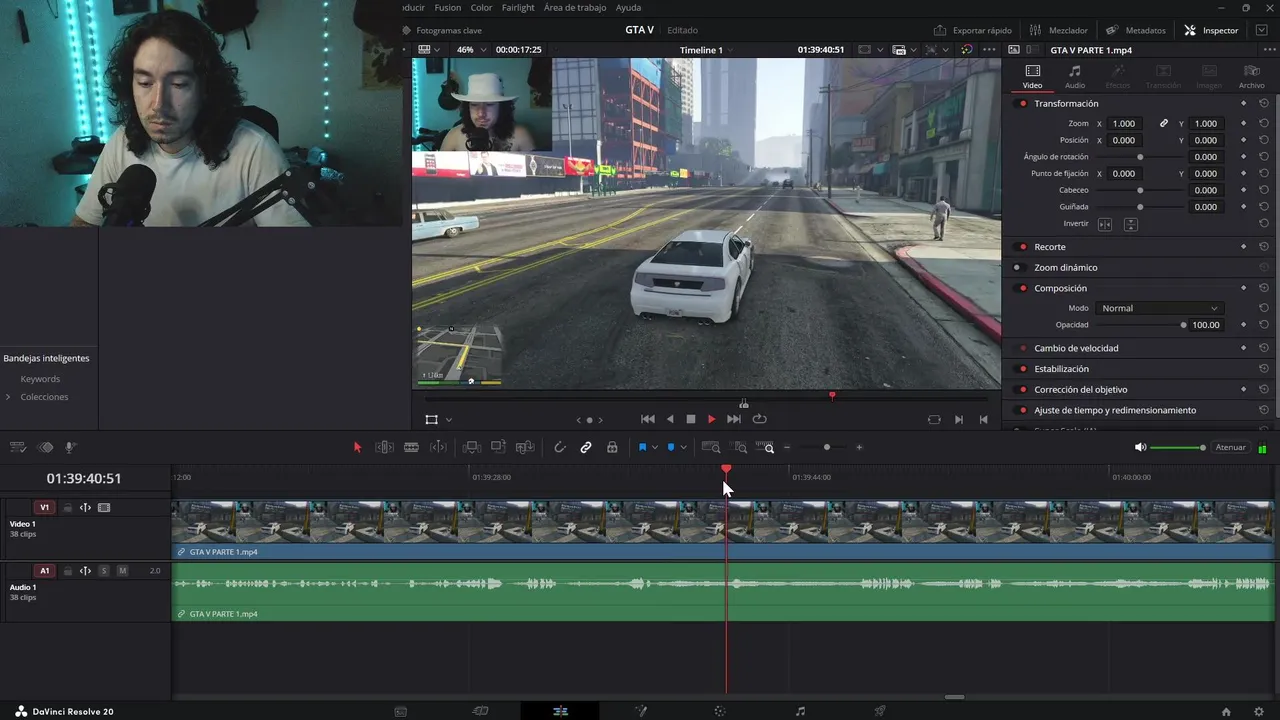Open the marker color dropdown arrow
The height and width of the screenshot is (720, 1280).
coord(683,448)
